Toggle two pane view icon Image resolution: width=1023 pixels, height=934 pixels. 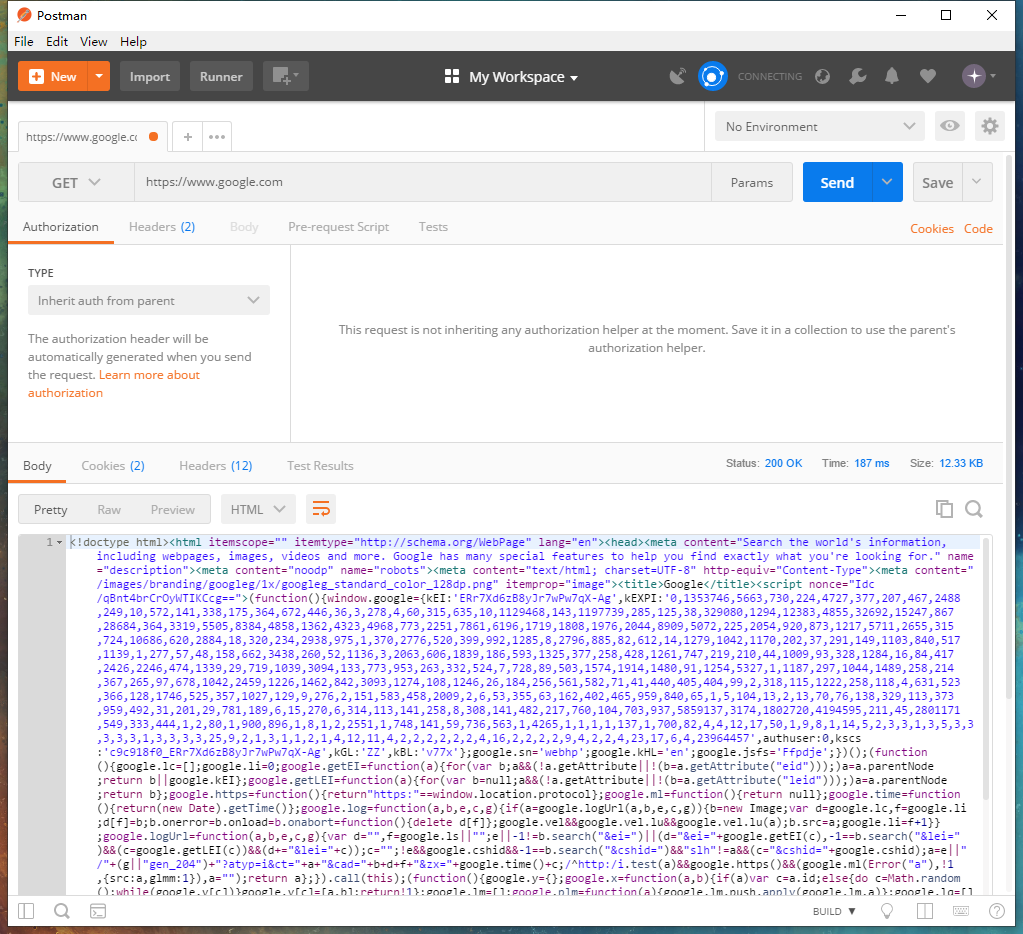(924, 911)
